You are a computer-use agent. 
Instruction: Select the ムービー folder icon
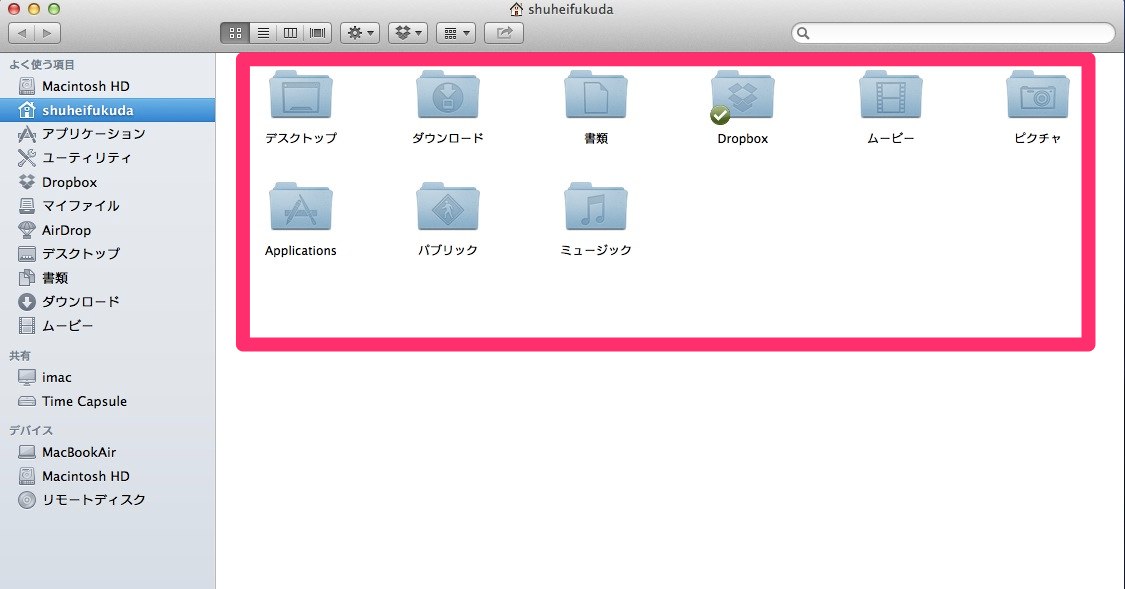(890, 95)
